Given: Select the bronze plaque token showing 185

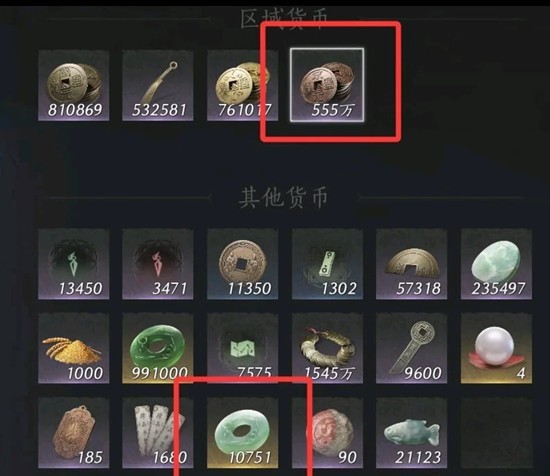Looking at the screenshot, I should [x=74, y=433].
